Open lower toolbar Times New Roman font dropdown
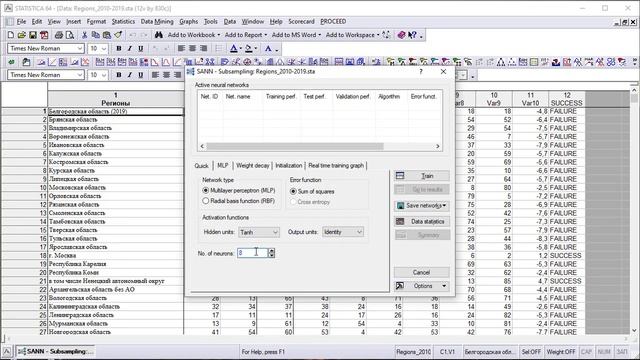The width and height of the screenshot is (640, 360). pyautogui.click(x=80, y=75)
